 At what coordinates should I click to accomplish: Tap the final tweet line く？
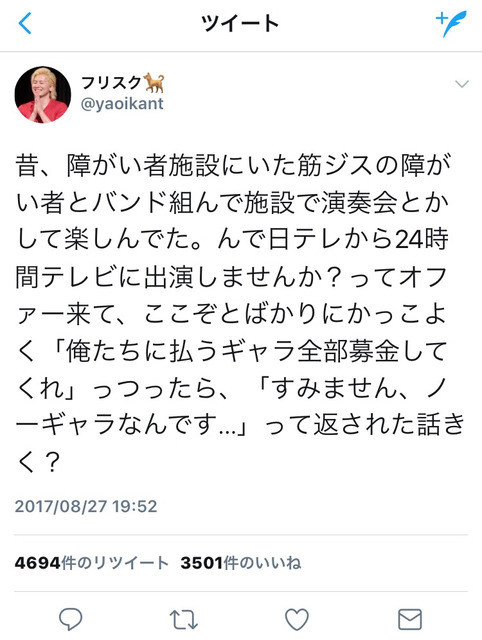coord(38,462)
